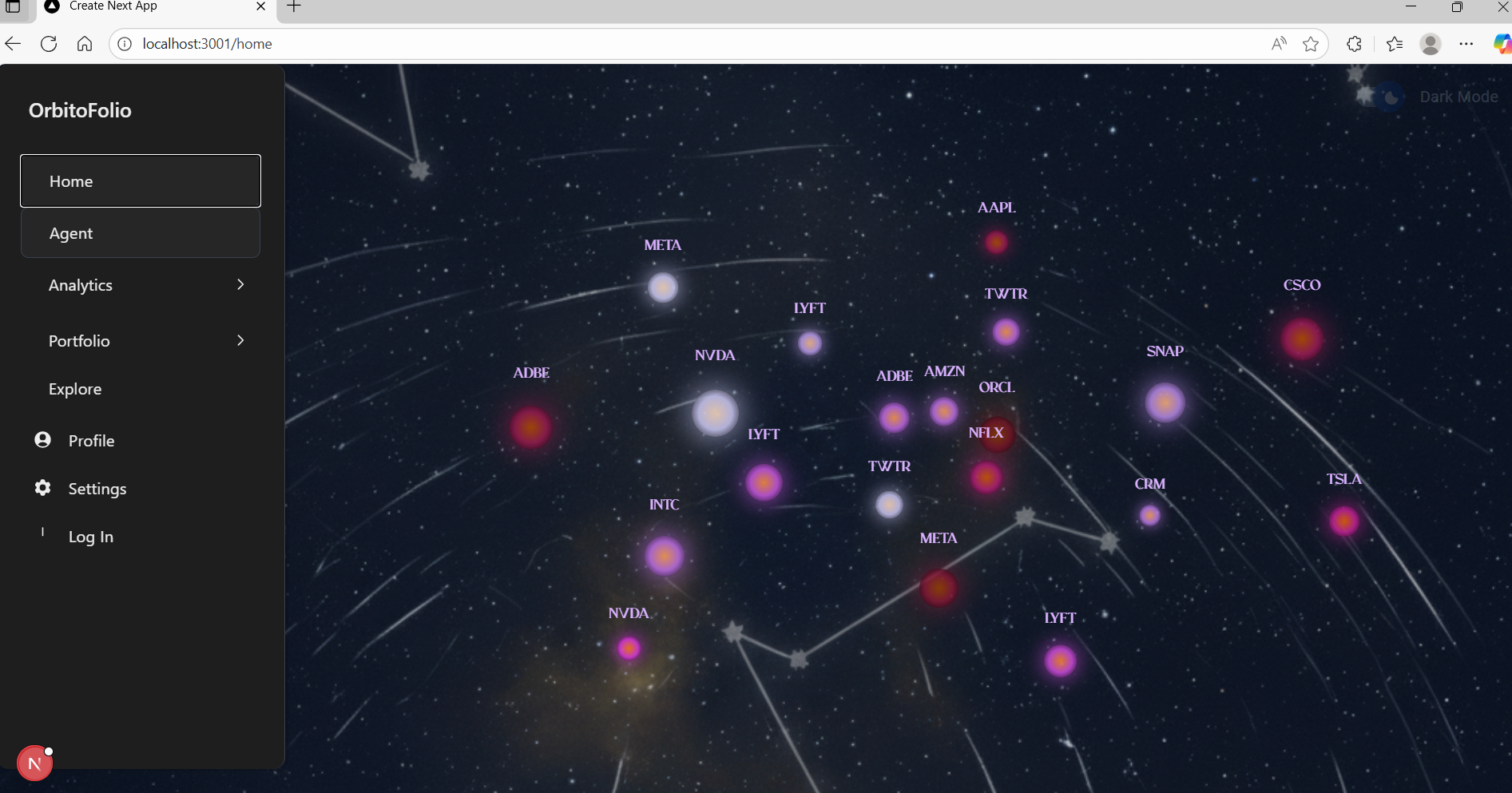Image resolution: width=1512 pixels, height=793 pixels.
Task: Select the small pink NVDA star below INTC
Action: click(x=629, y=648)
